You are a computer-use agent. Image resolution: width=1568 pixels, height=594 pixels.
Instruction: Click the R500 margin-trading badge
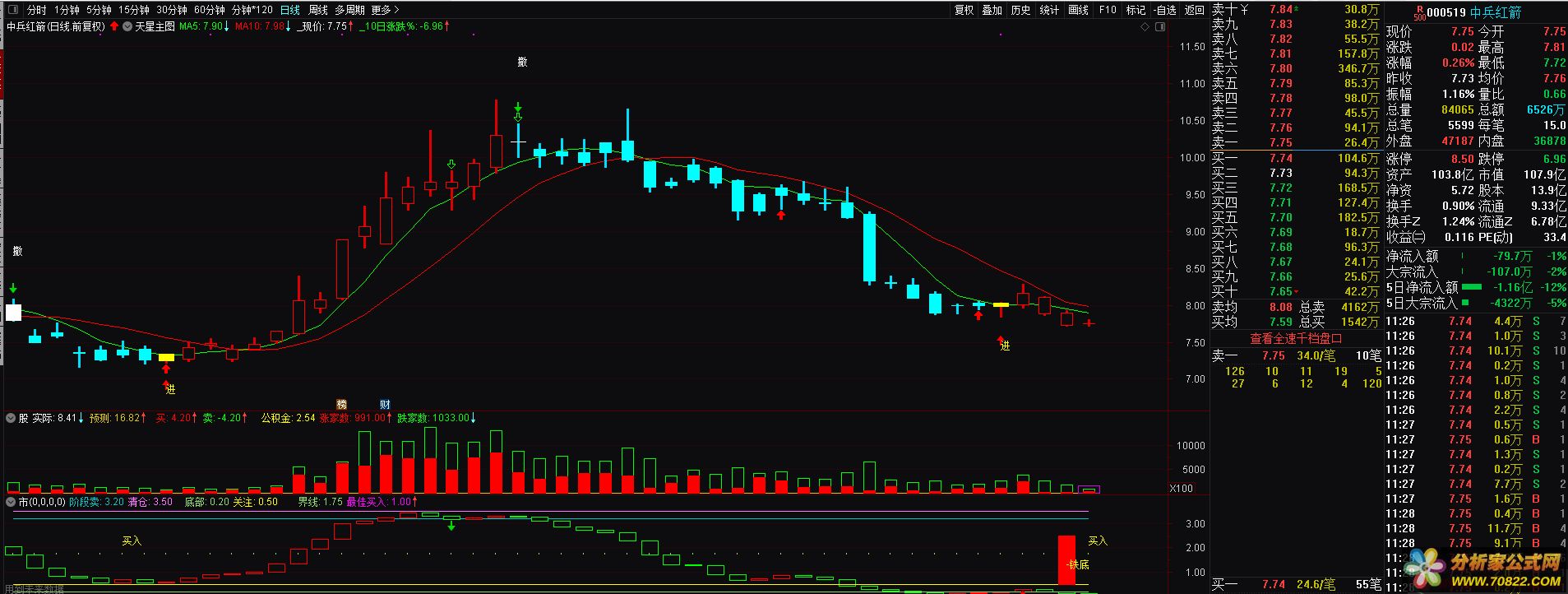pyautogui.click(x=1419, y=12)
